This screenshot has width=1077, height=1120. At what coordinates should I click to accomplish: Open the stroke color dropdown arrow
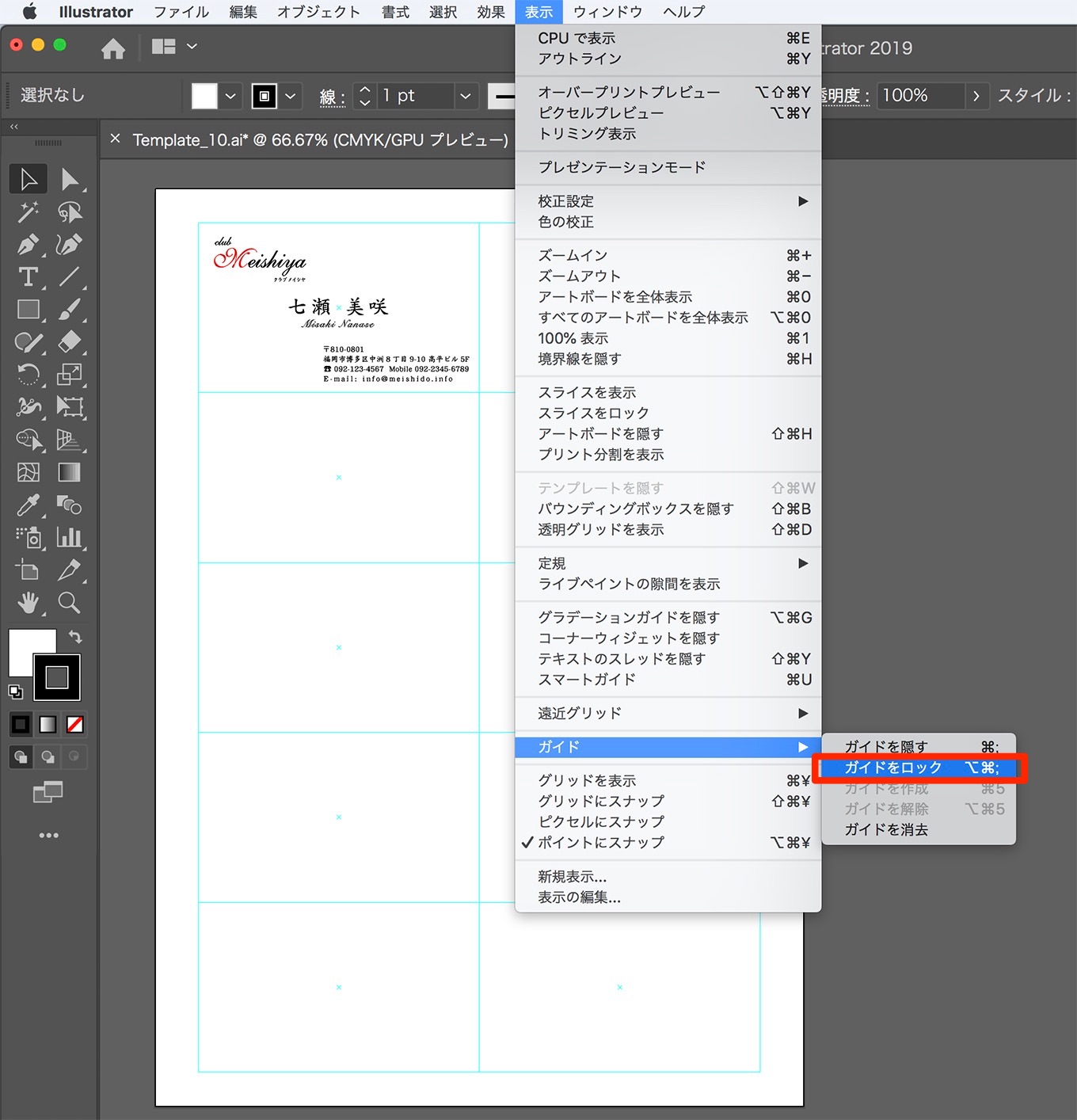(x=291, y=96)
